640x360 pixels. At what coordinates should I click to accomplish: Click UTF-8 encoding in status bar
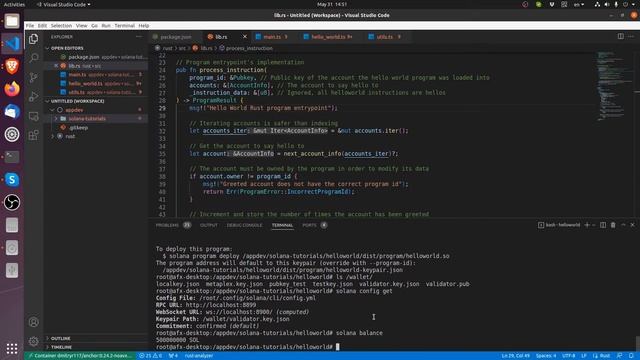coord(568,356)
